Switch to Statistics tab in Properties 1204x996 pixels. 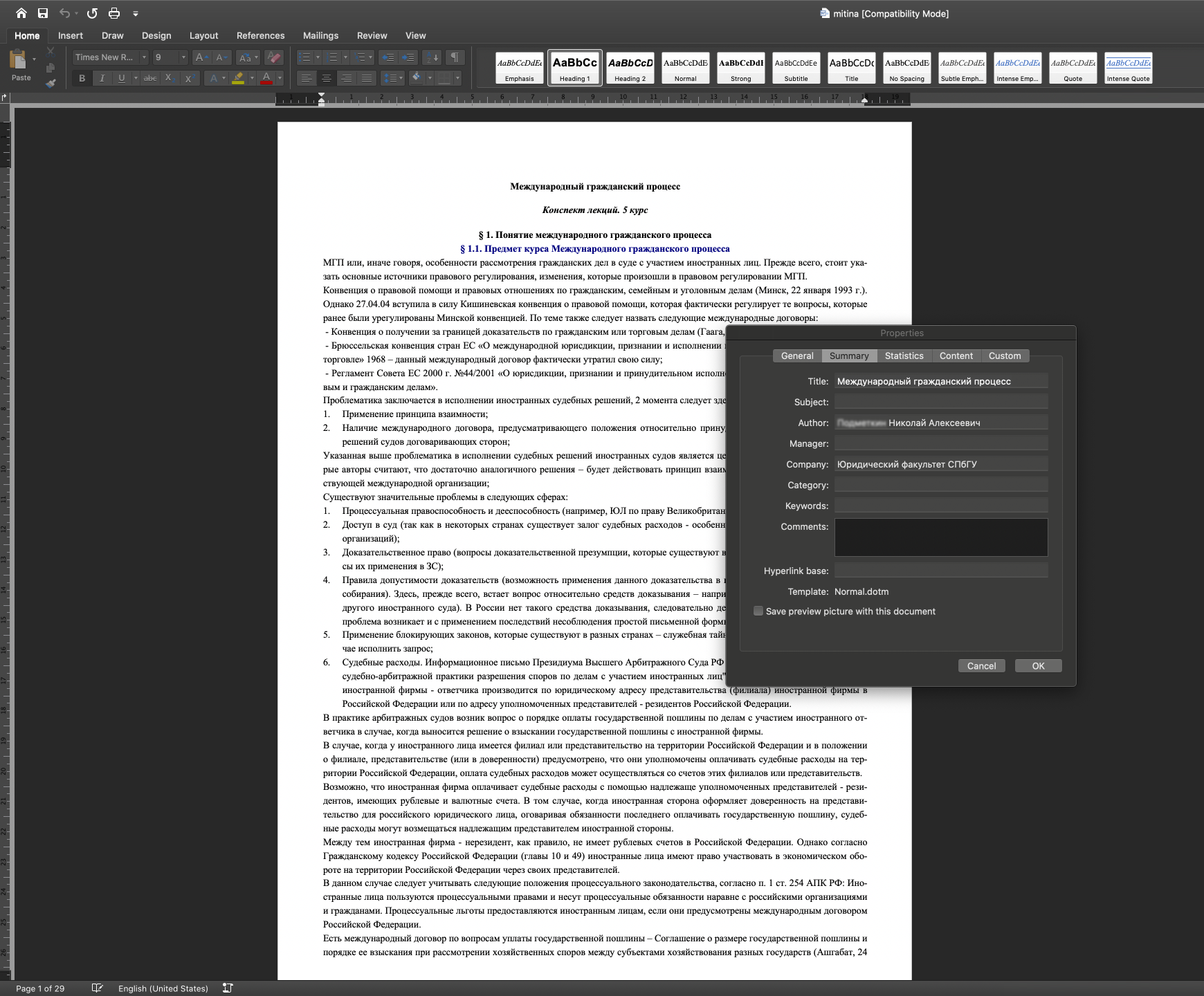click(x=904, y=356)
